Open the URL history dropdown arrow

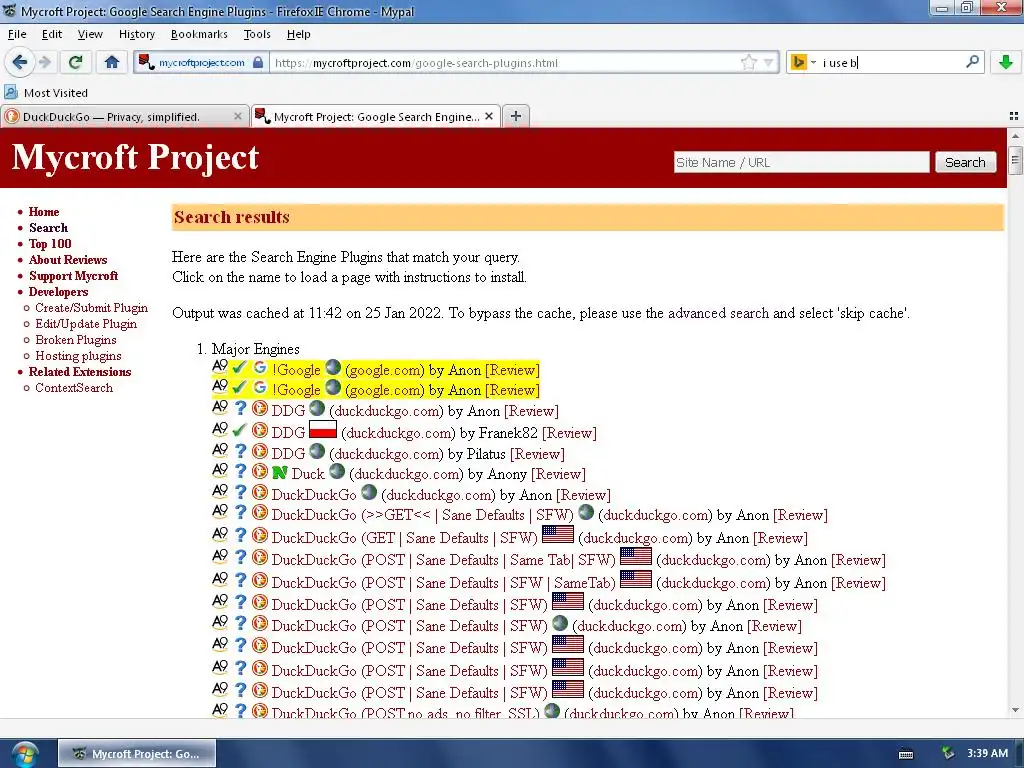tap(769, 63)
